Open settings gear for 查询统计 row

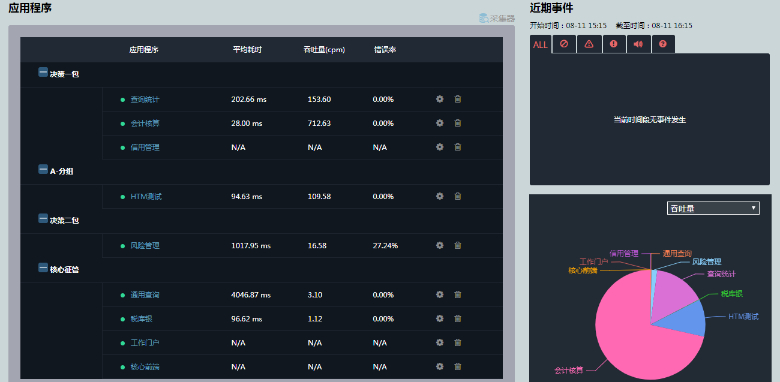[440, 99]
